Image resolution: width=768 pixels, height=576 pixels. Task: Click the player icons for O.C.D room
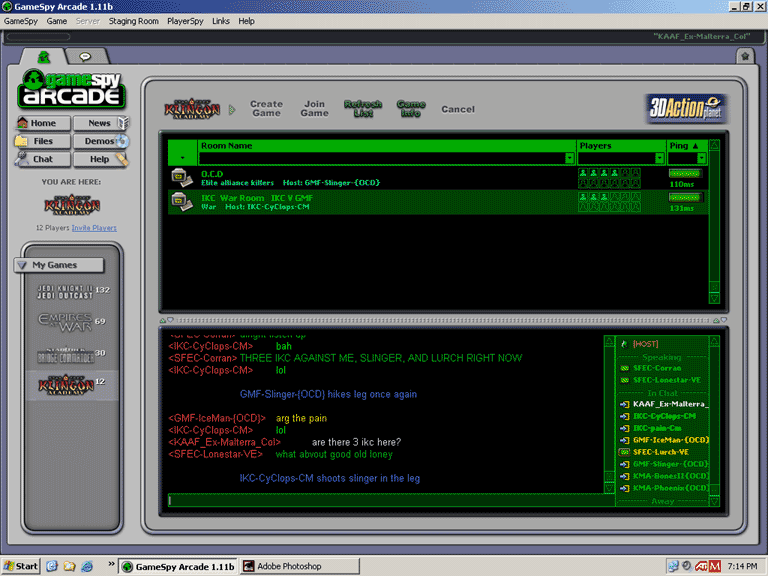[609, 178]
